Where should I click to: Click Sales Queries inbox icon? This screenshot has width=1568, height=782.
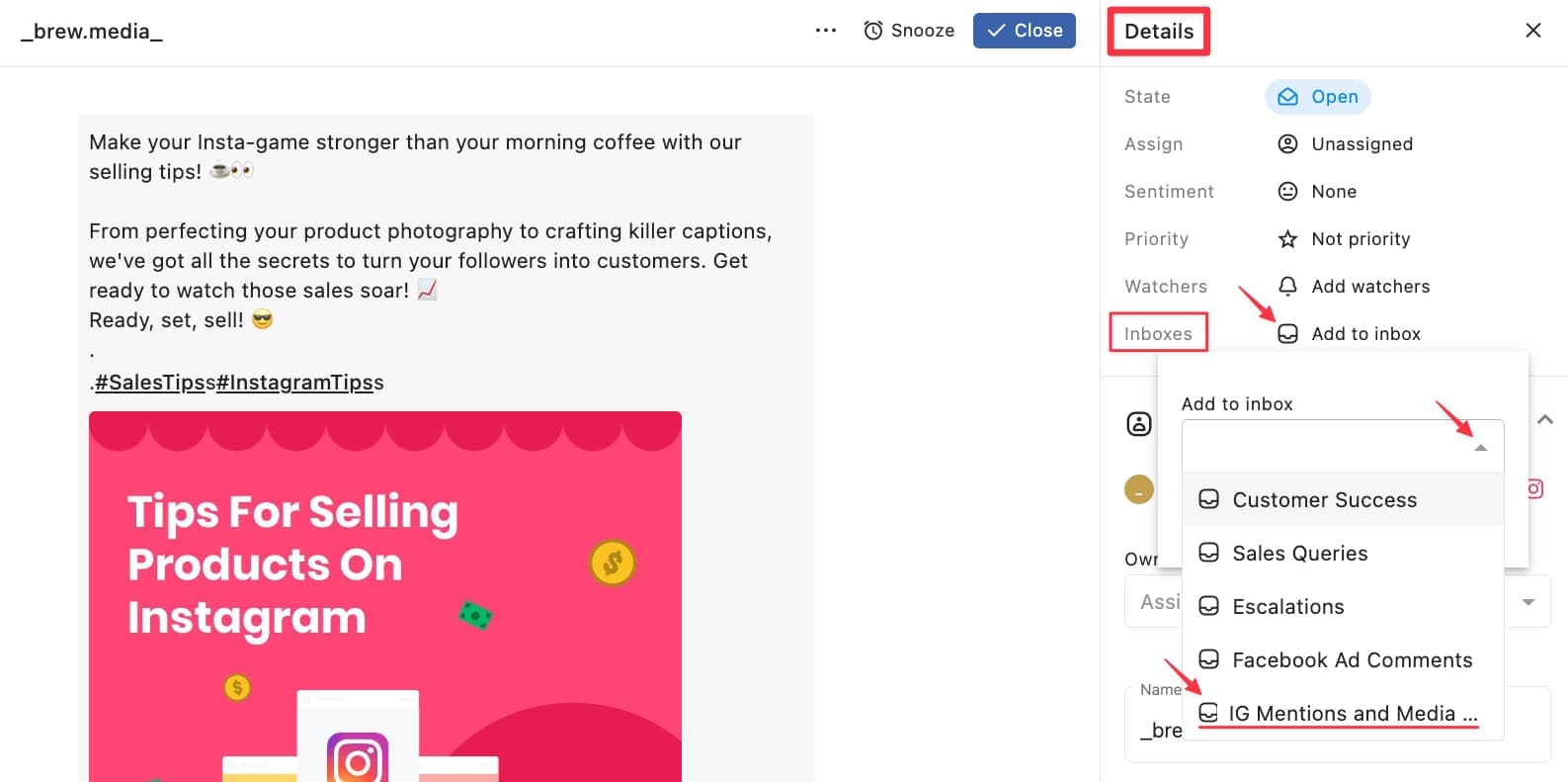[1208, 553]
